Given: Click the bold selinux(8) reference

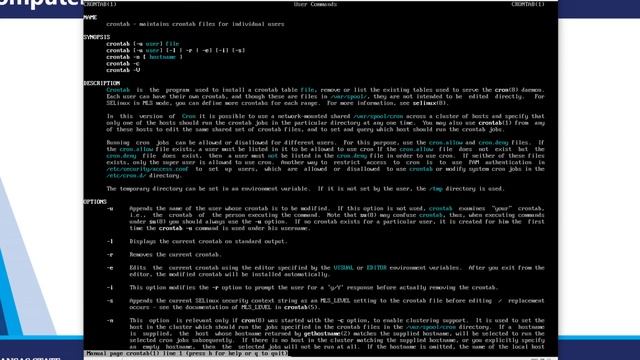Looking at the screenshot, I should (429, 103).
